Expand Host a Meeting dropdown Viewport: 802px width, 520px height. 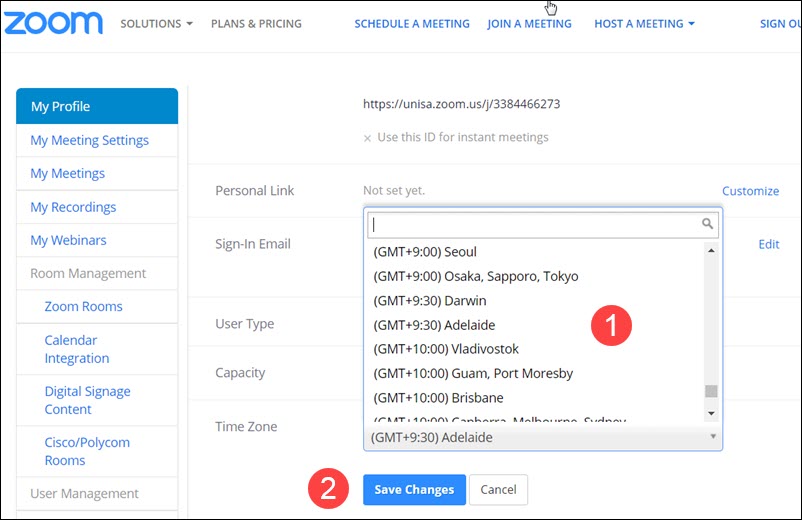[644, 24]
